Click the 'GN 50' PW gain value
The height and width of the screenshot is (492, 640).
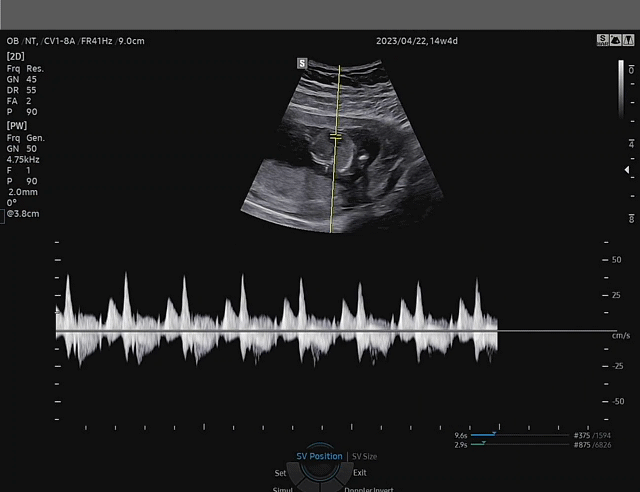pyautogui.click(x=22, y=149)
